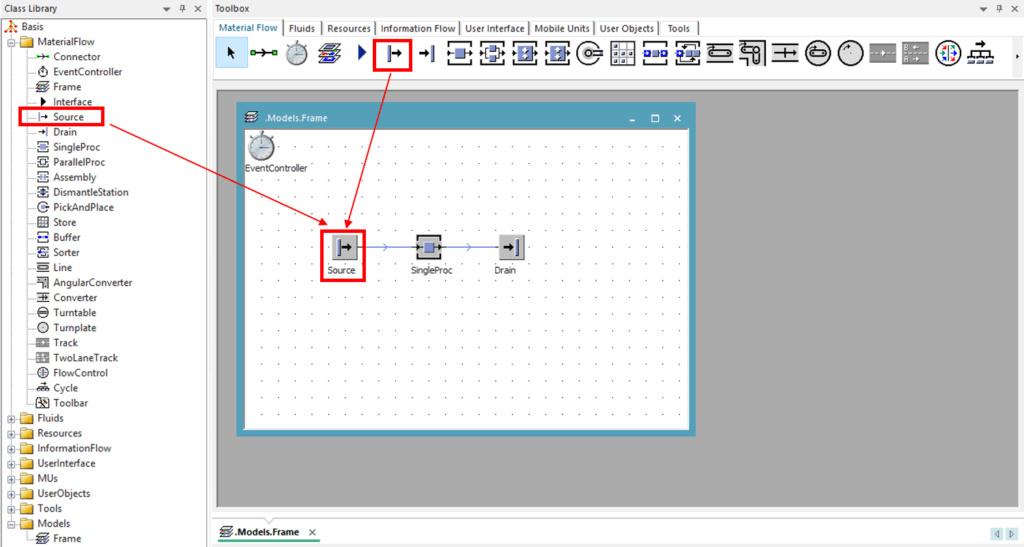Viewport: 1024px width, 547px height.
Task: Expand the InformationFlow folder in the Class Library
Action: 11,448
